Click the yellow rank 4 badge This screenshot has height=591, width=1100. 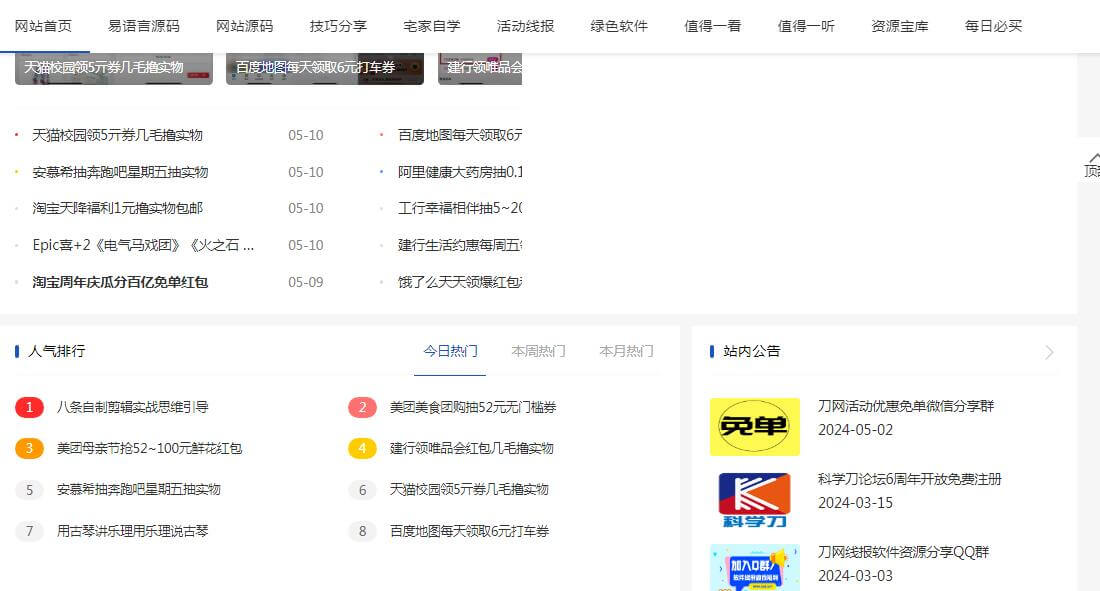tap(363, 448)
